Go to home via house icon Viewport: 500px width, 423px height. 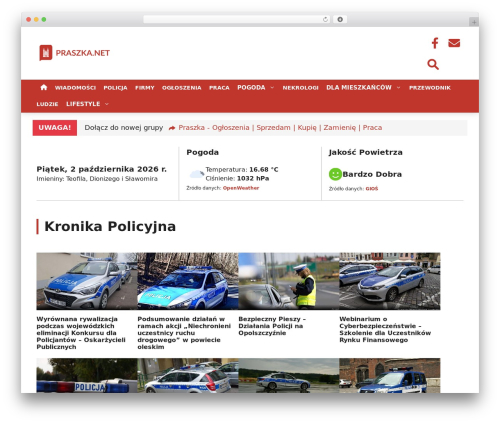[44, 87]
